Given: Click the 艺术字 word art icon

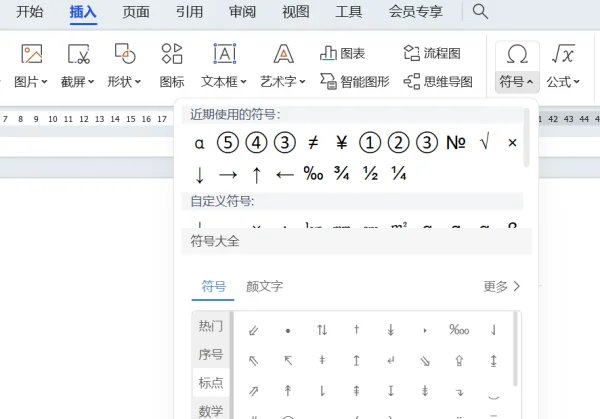Looking at the screenshot, I should click(284, 54).
